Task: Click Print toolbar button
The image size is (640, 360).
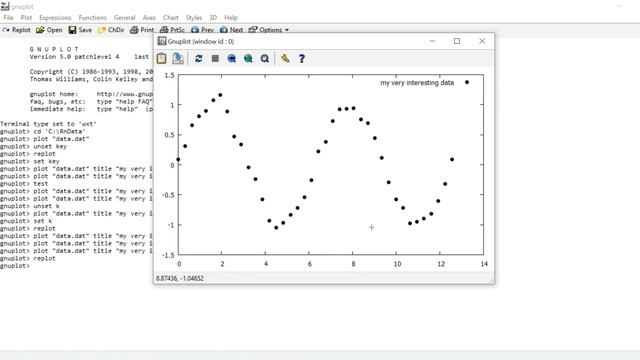Action: pos(142,30)
